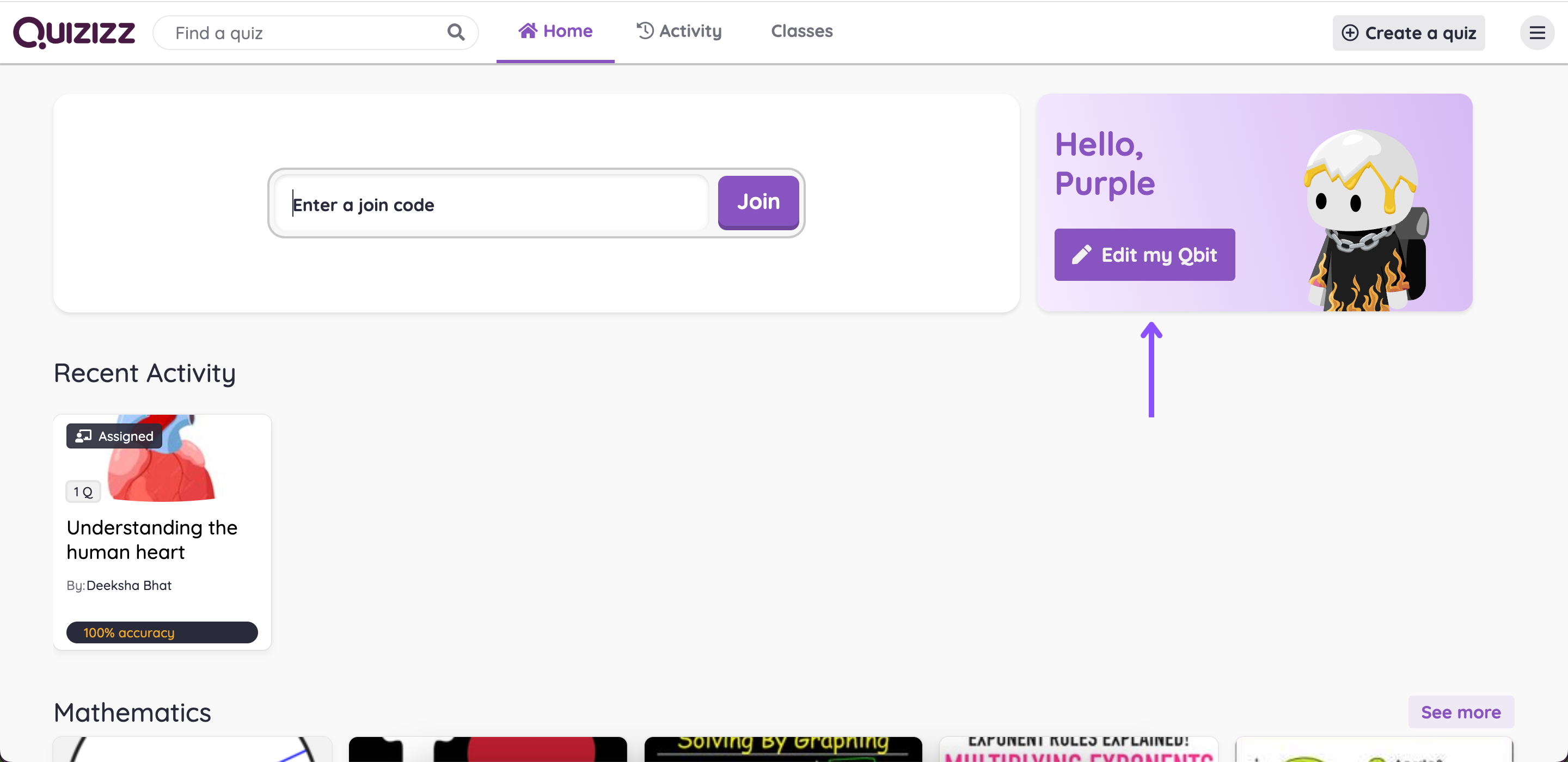This screenshot has height=762, width=1568.
Task: Click the 1 Q question count badge
Action: pyautogui.click(x=83, y=491)
